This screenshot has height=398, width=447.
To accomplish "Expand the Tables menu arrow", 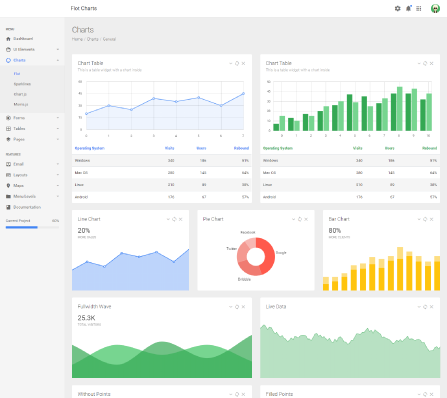I will point(58,129).
